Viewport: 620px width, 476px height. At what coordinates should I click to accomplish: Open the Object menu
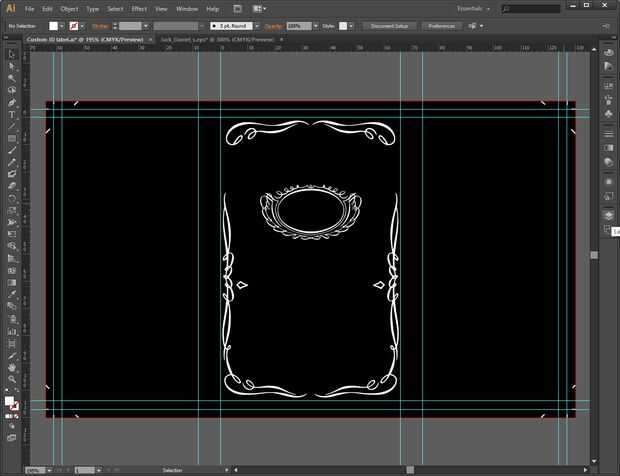tap(69, 8)
